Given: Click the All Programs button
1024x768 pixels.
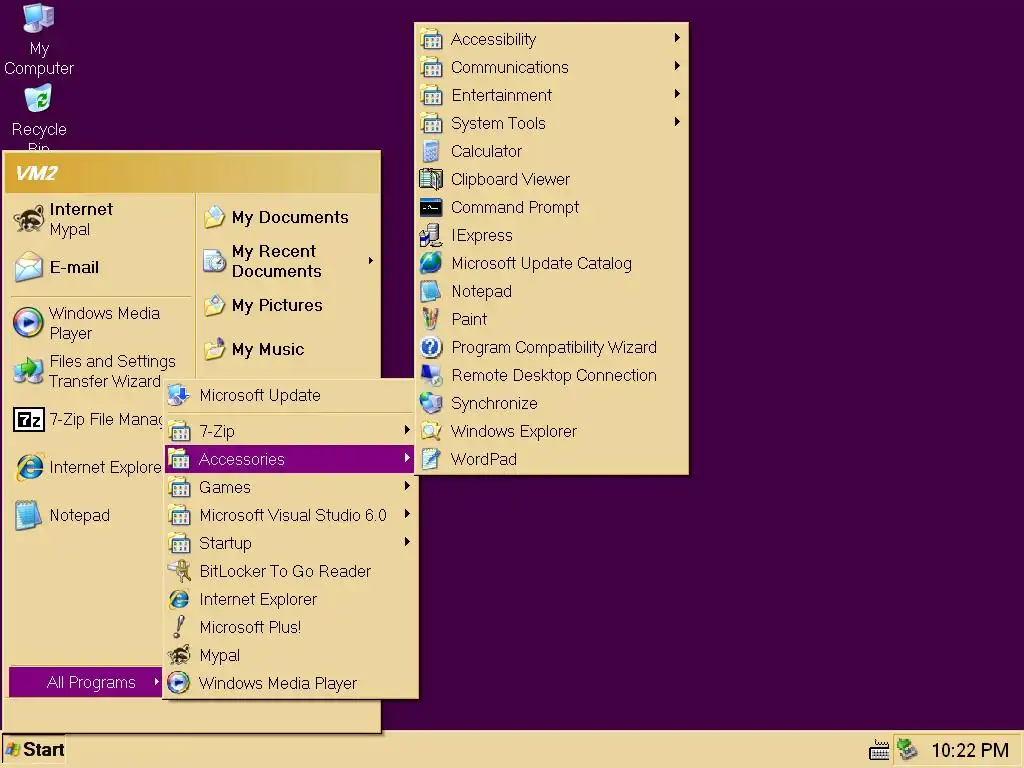Looking at the screenshot, I should click(86, 682).
